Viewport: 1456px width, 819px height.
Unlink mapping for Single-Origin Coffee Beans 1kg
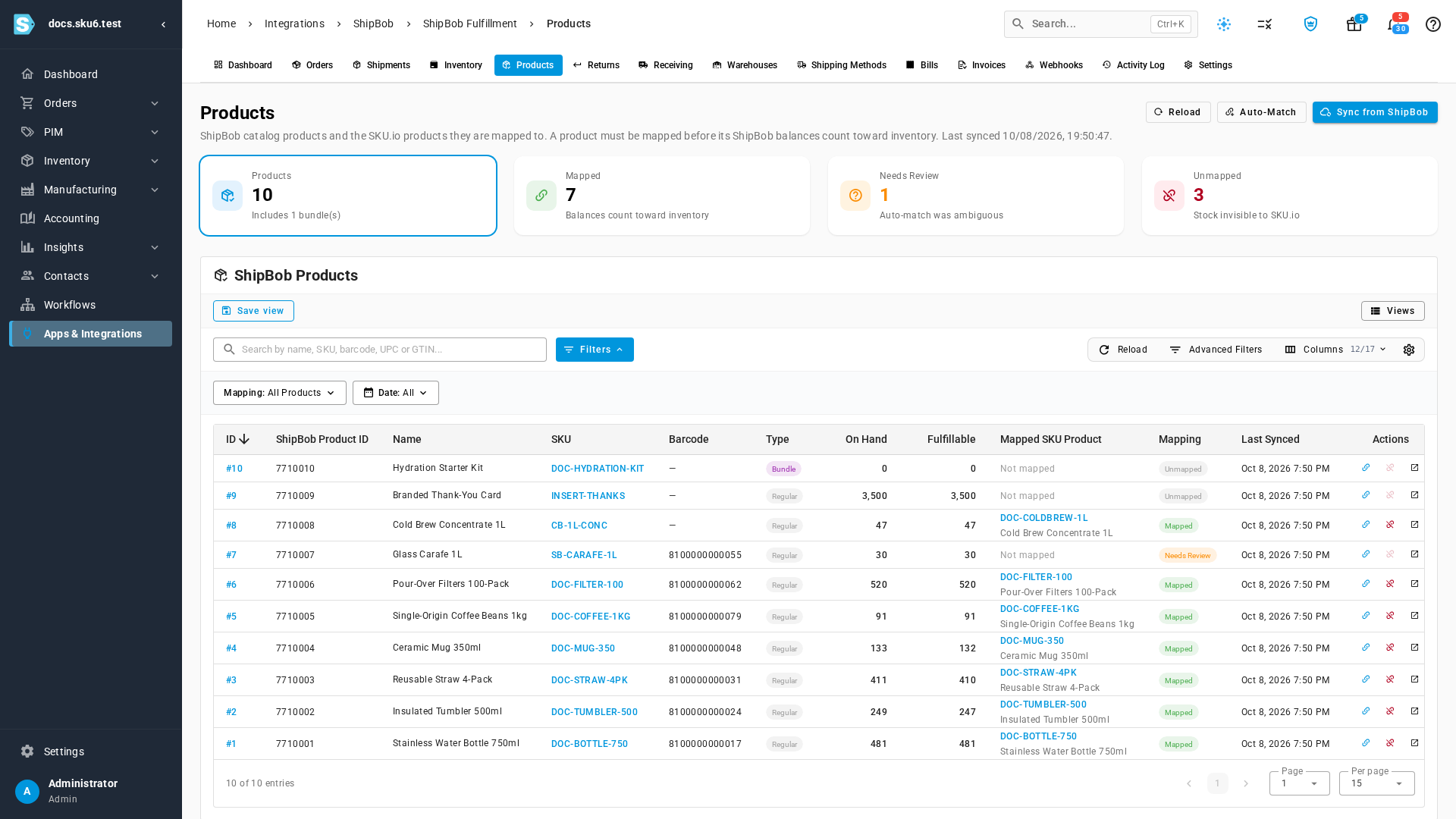1390,616
